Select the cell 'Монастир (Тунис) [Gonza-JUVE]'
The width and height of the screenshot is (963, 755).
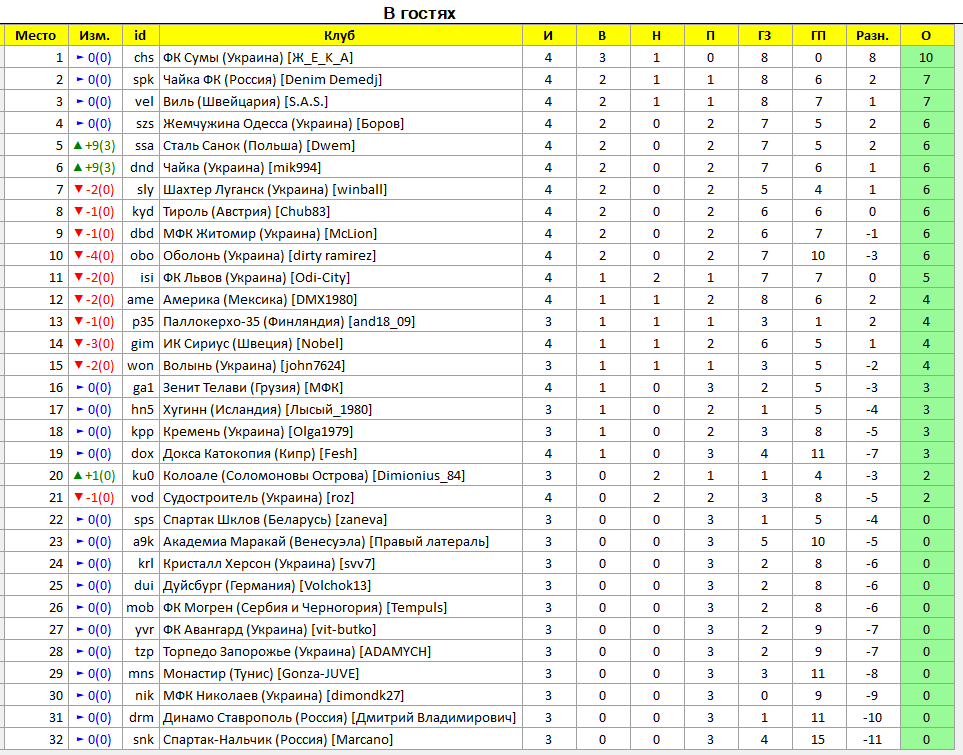pos(341,674)
